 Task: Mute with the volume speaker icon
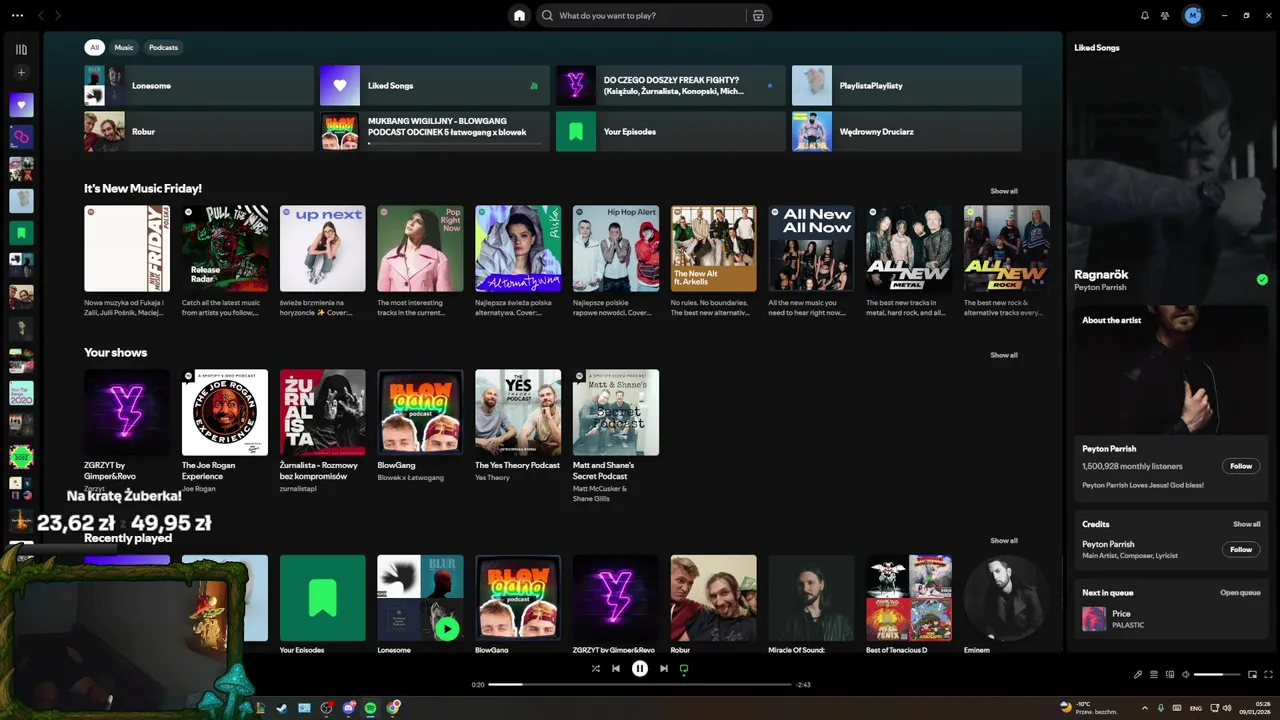coord(1186,674)
